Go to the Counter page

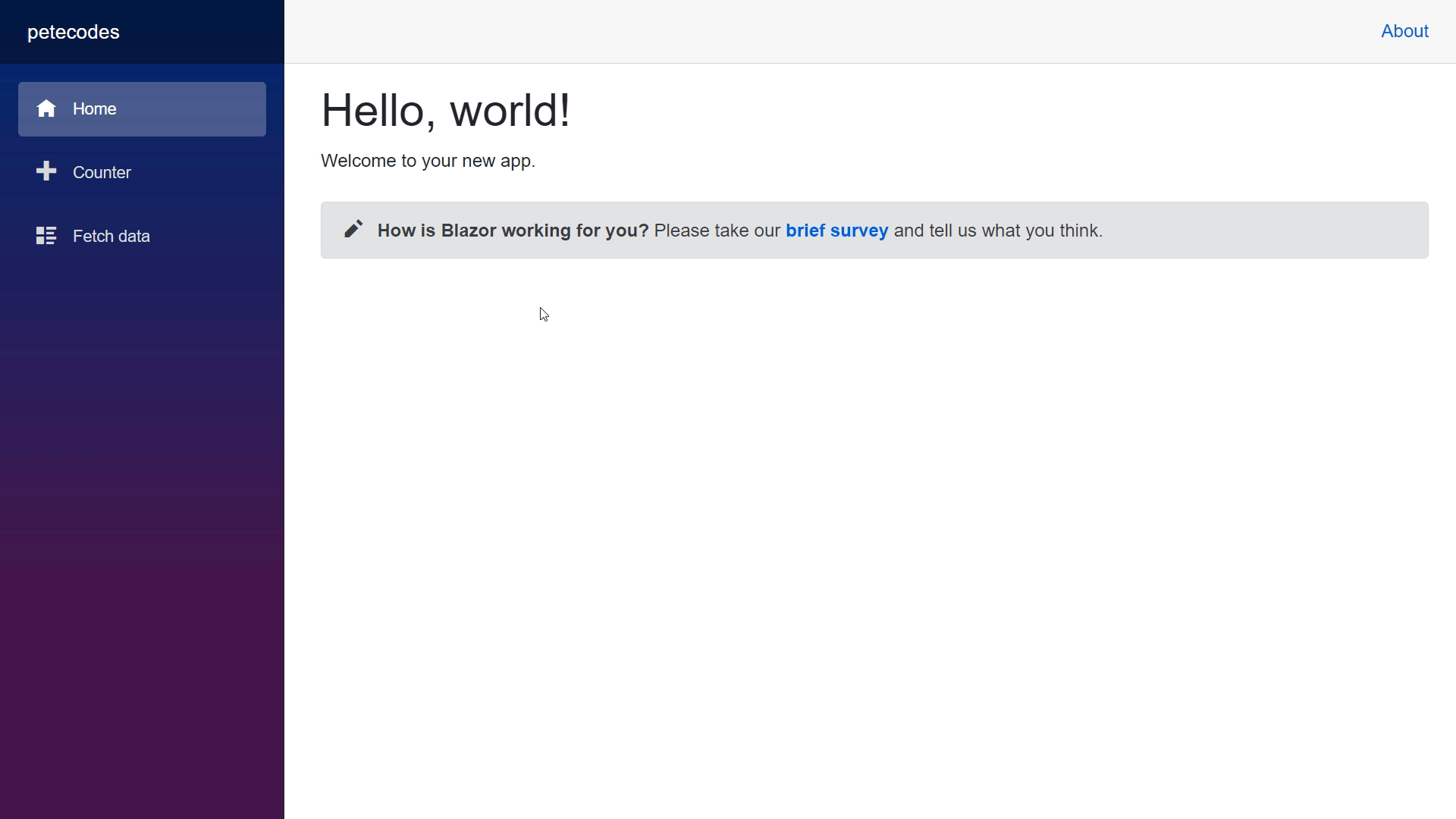coord(142,173)
